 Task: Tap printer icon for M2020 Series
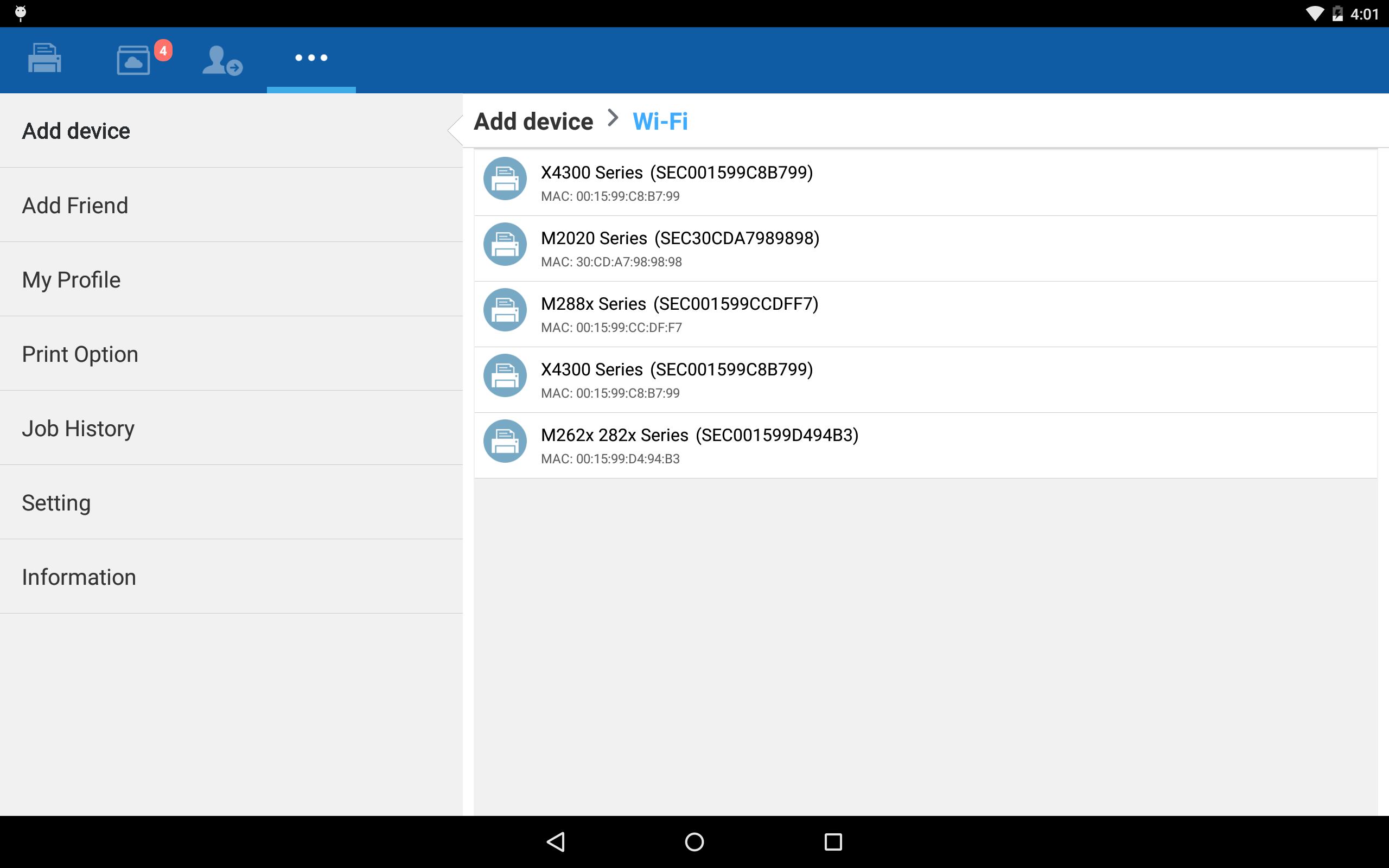point(505,245)
